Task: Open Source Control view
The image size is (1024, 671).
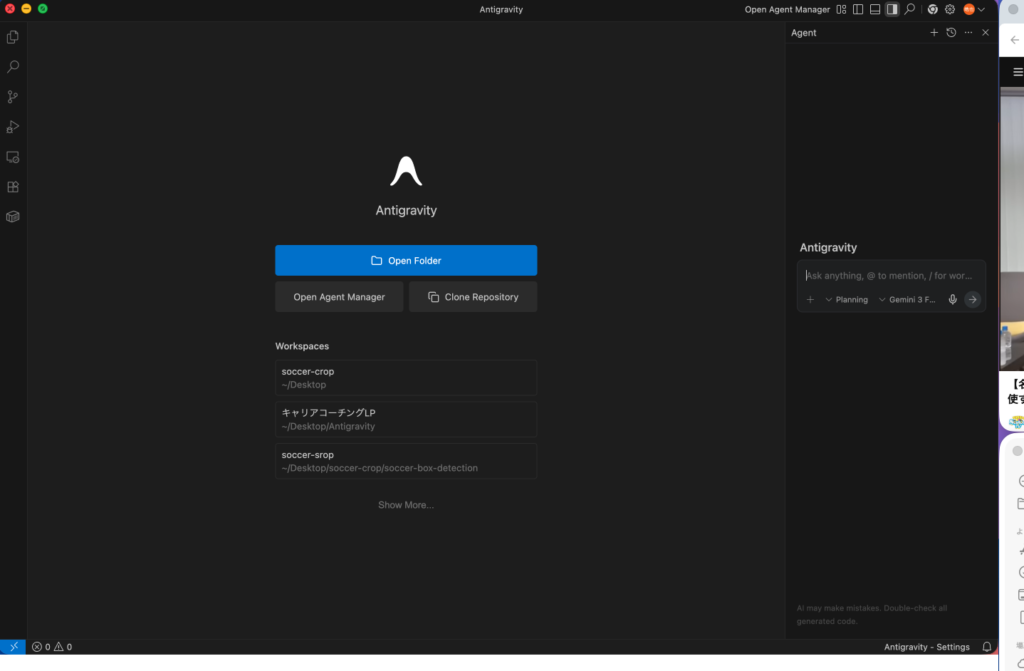Action: [13, 97]
